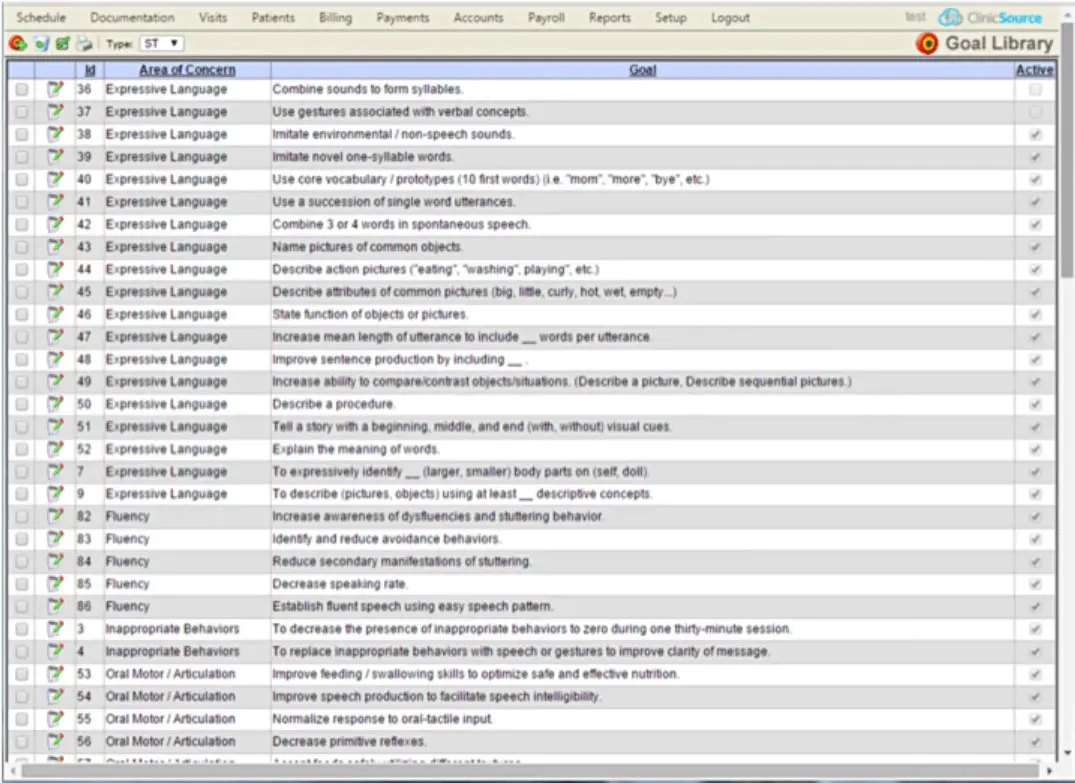The width and height of the screenshot is (1075, 783).
Task: Click the Goal Library bullseye icon
Action: (928, 43)
